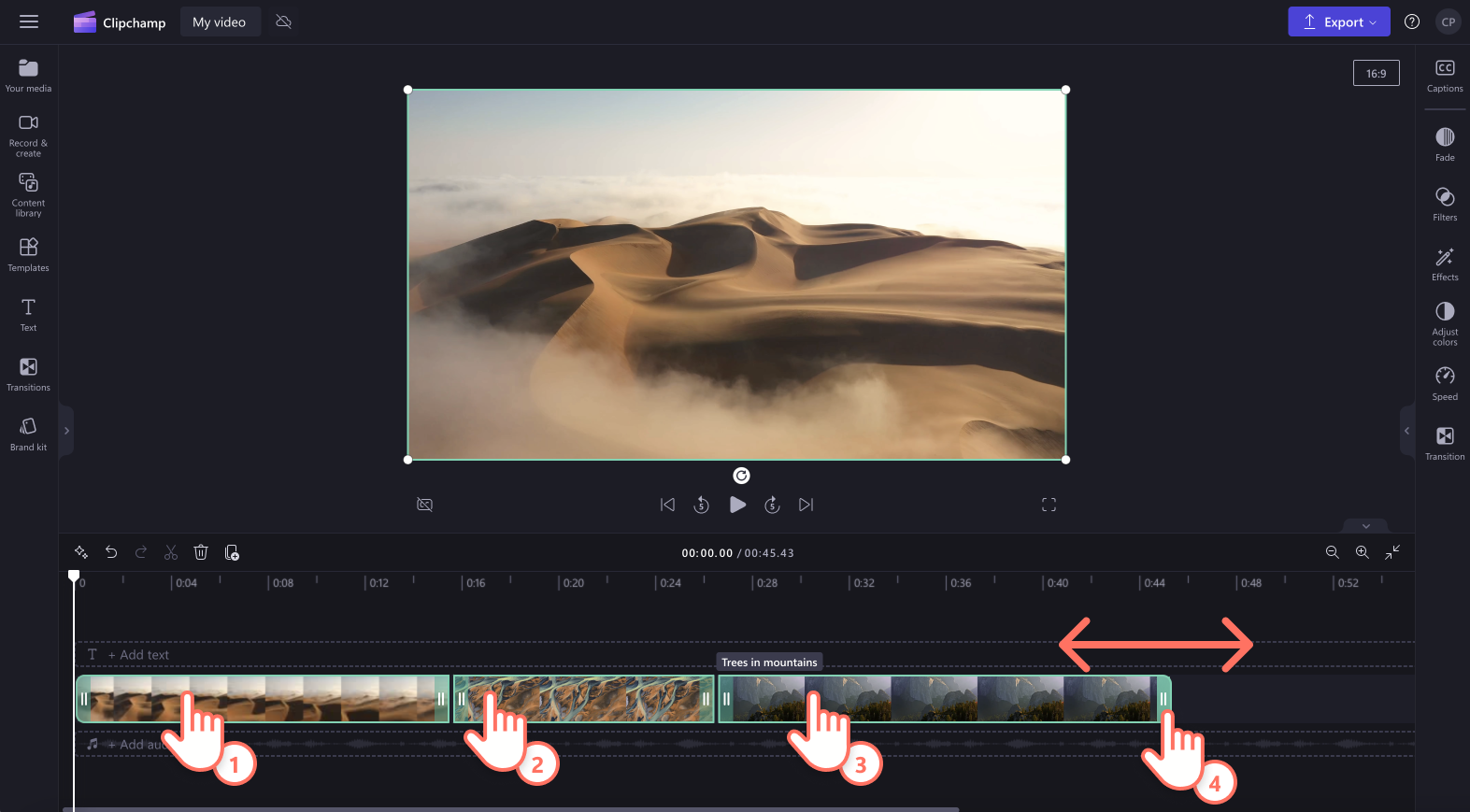The height and width of the screenshot is (812, 1470).
Task: Click the 0:40 mark on ruler
Action: 1057,583
